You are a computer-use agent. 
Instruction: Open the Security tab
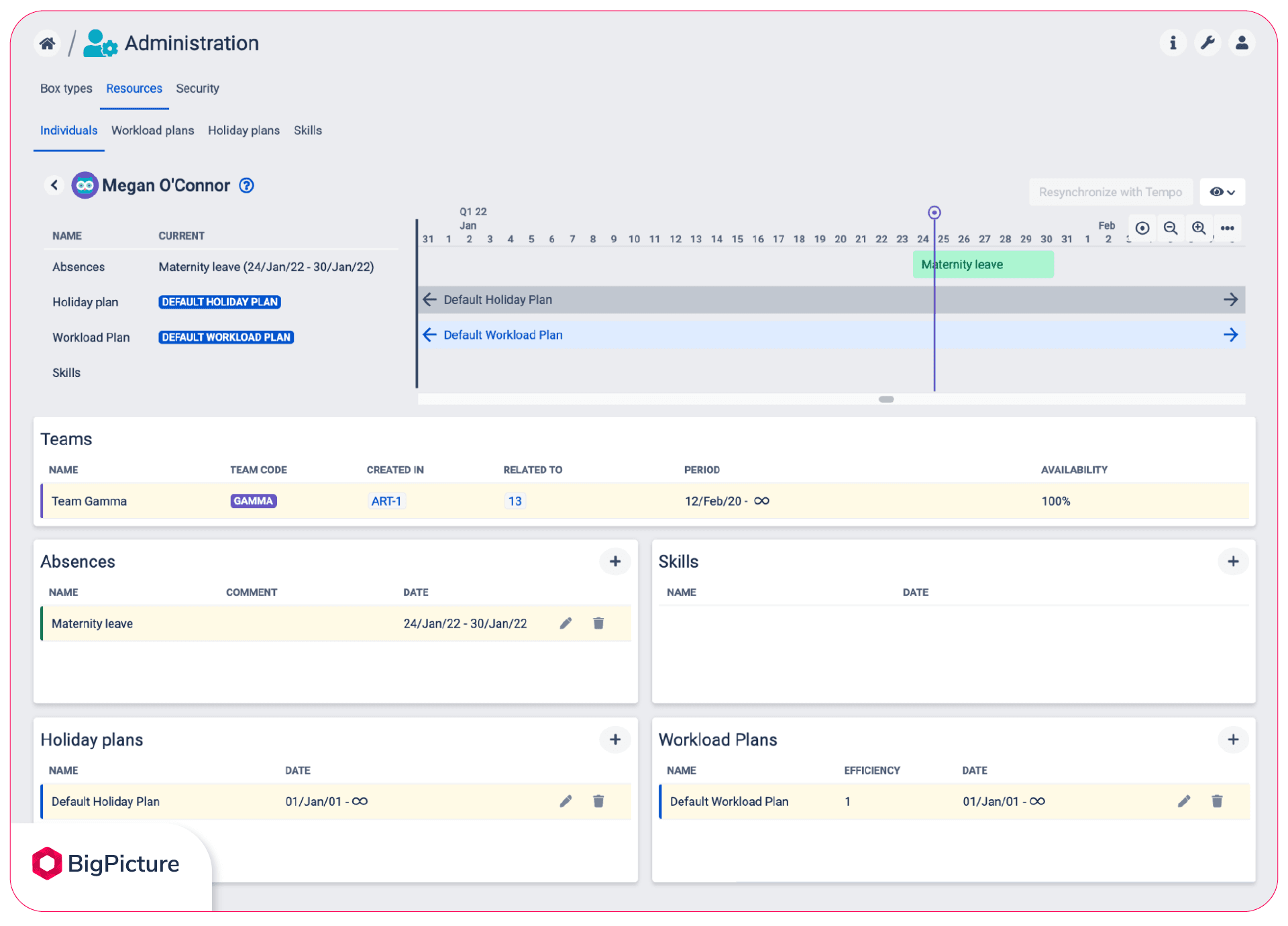pyautogui.click(x=197, y=89)
